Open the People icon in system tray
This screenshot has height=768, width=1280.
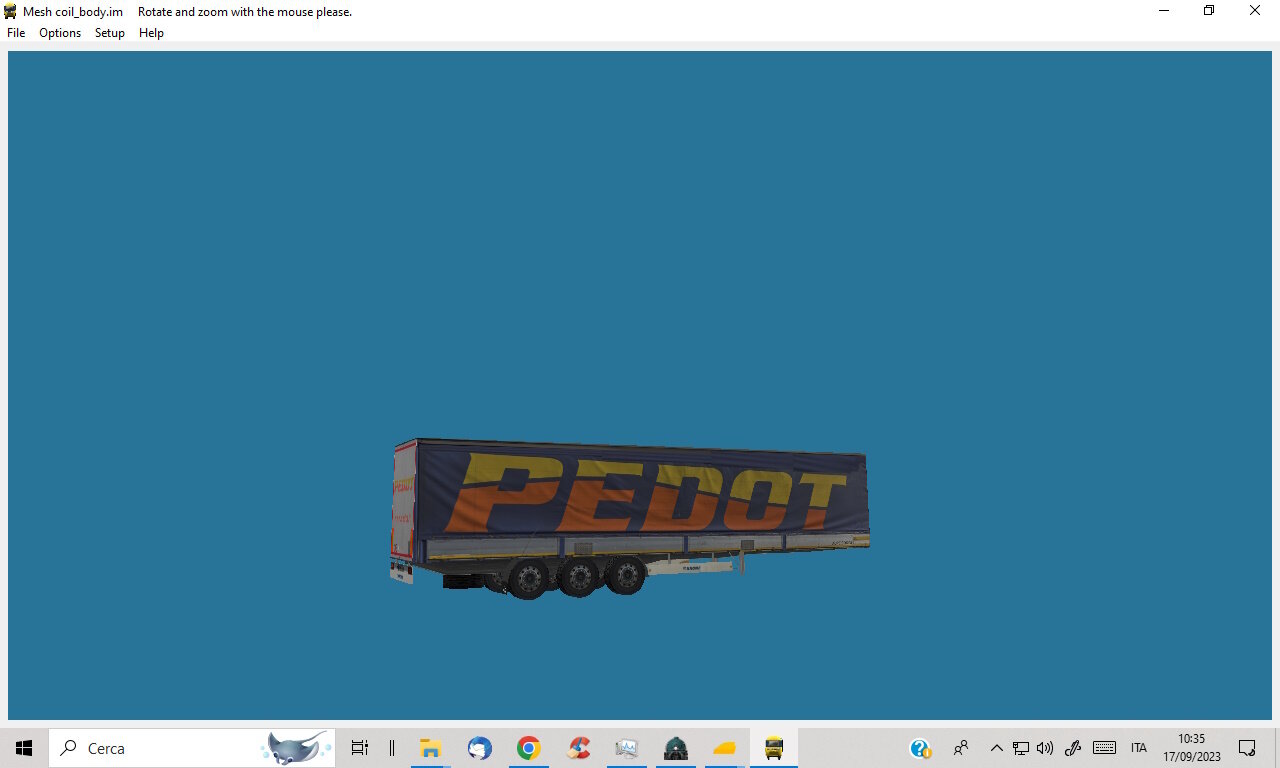click(961, 748)
